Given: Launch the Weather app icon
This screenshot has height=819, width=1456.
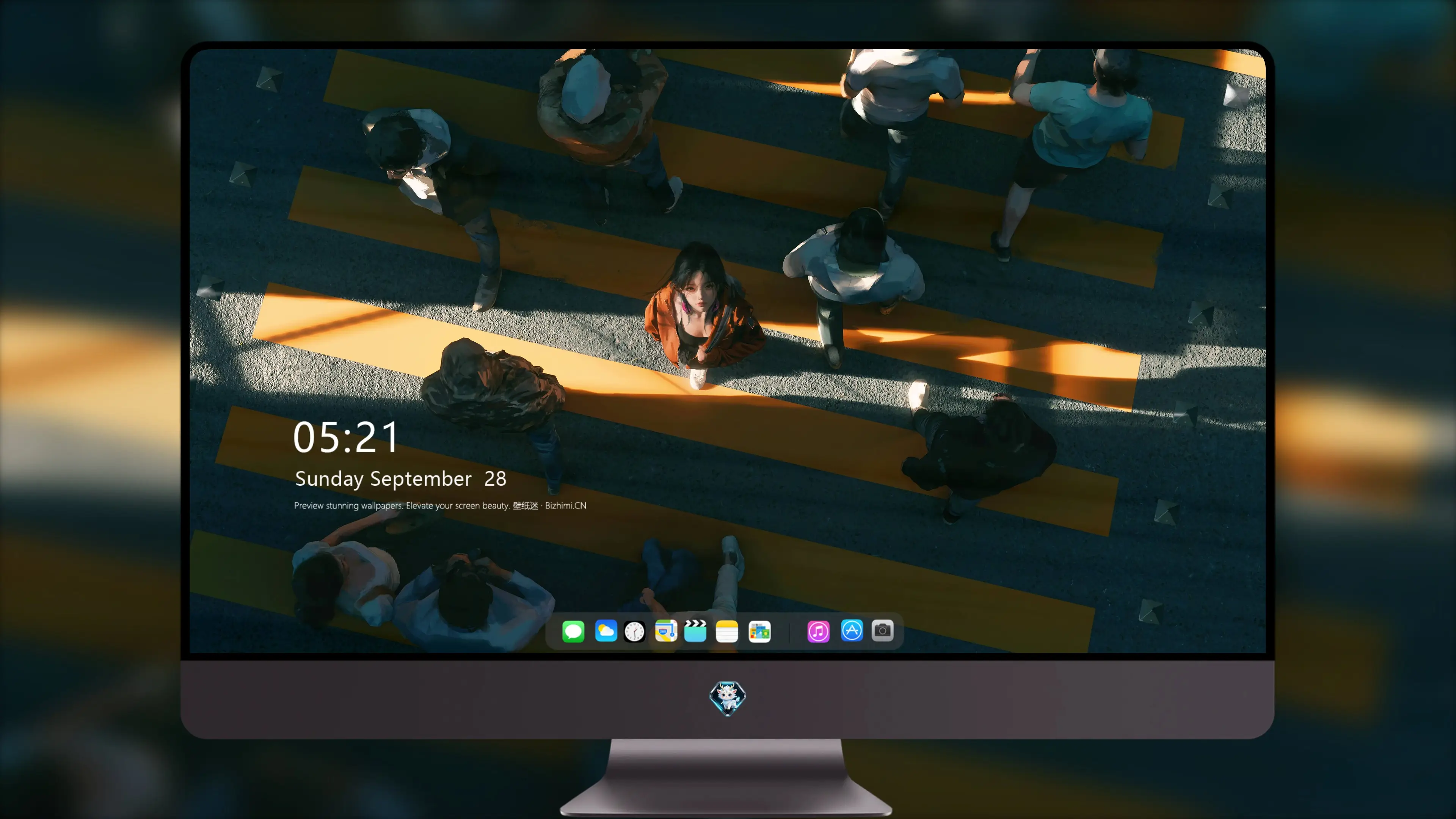Looking at the screenshot, I should coord(606,631).
